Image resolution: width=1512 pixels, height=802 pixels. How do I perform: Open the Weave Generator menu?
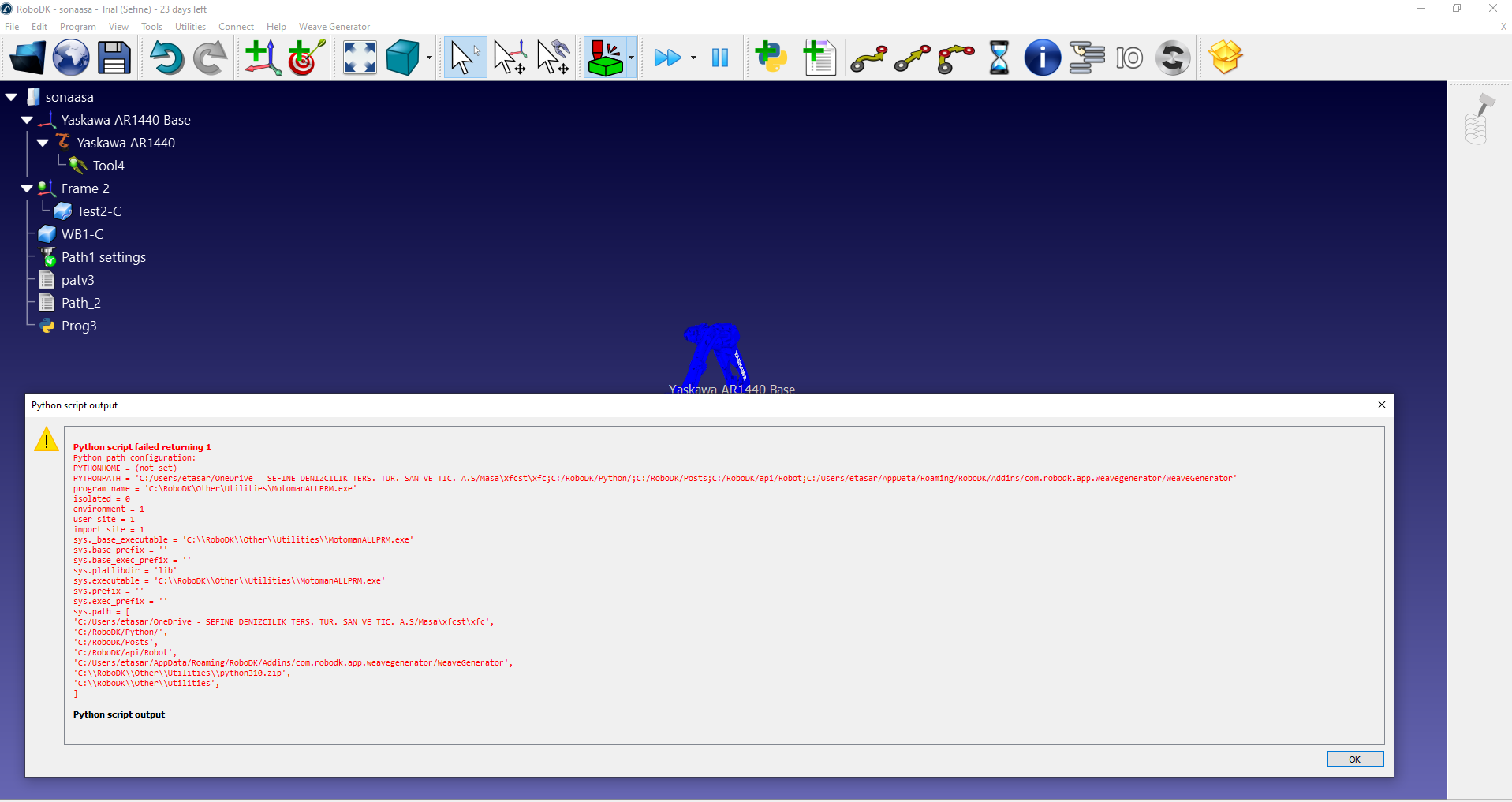coord(334,27)
